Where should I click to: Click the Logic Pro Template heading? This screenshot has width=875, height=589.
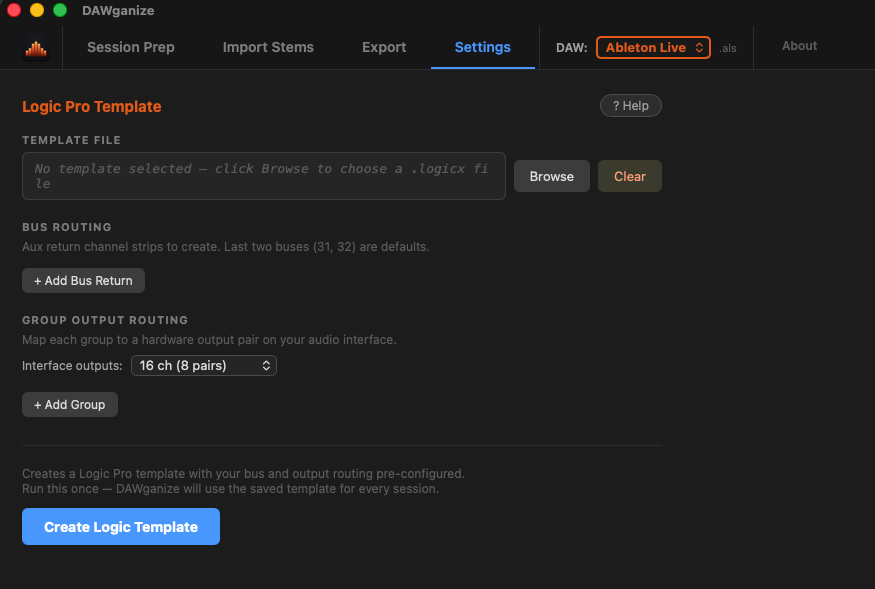91,106
